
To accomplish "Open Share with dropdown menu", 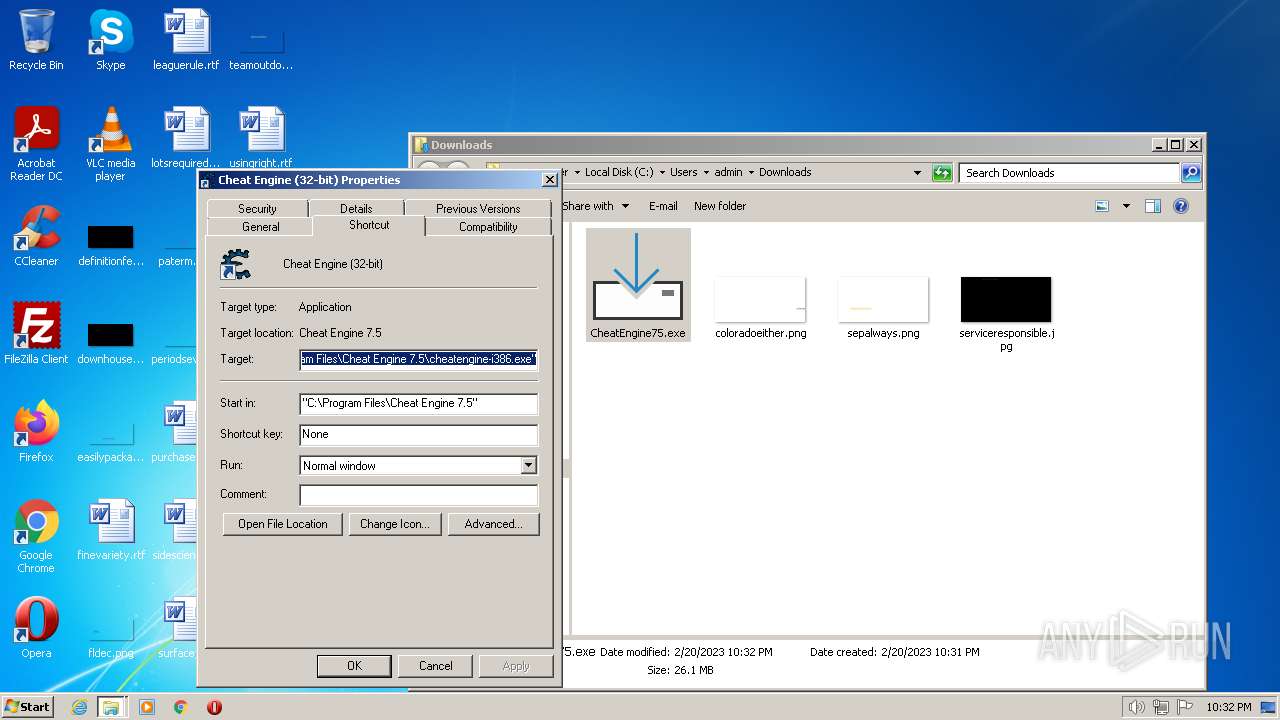I will (x=596, y=206).
